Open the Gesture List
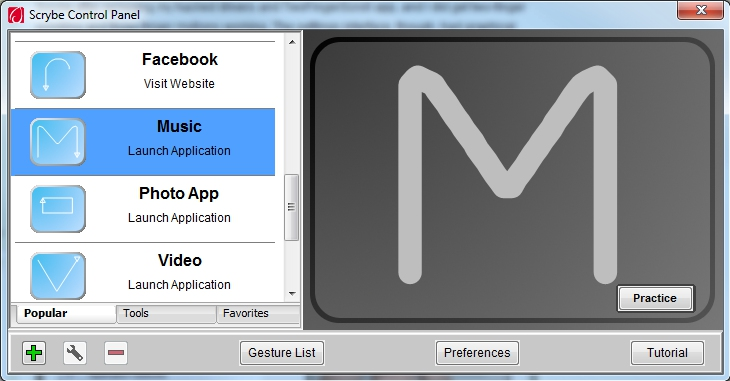Viewport: 730px width, 381px height. tap(282, 353)
